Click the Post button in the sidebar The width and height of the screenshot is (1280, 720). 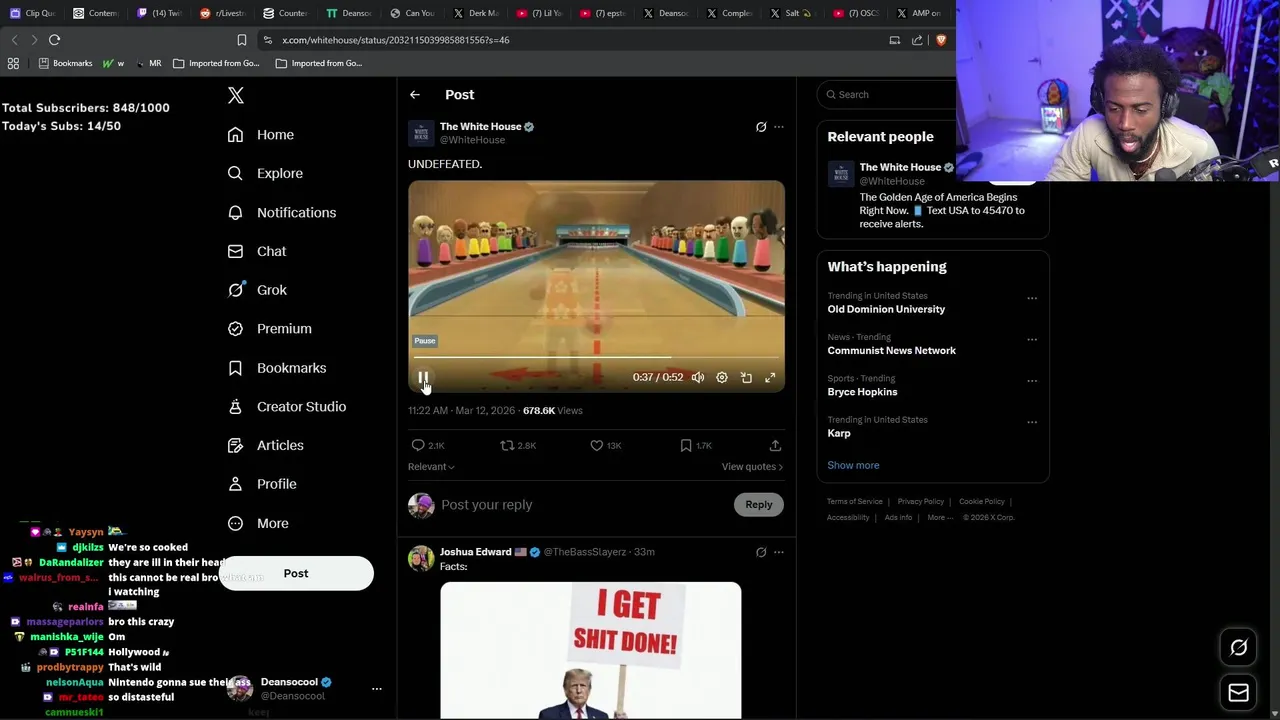click(x=296, y=573)
